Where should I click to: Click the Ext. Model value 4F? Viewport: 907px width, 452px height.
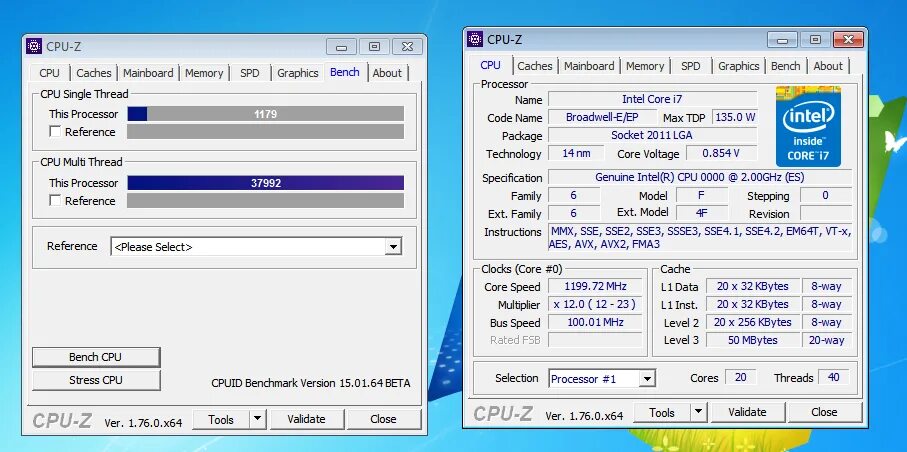(x=702, y=213)
